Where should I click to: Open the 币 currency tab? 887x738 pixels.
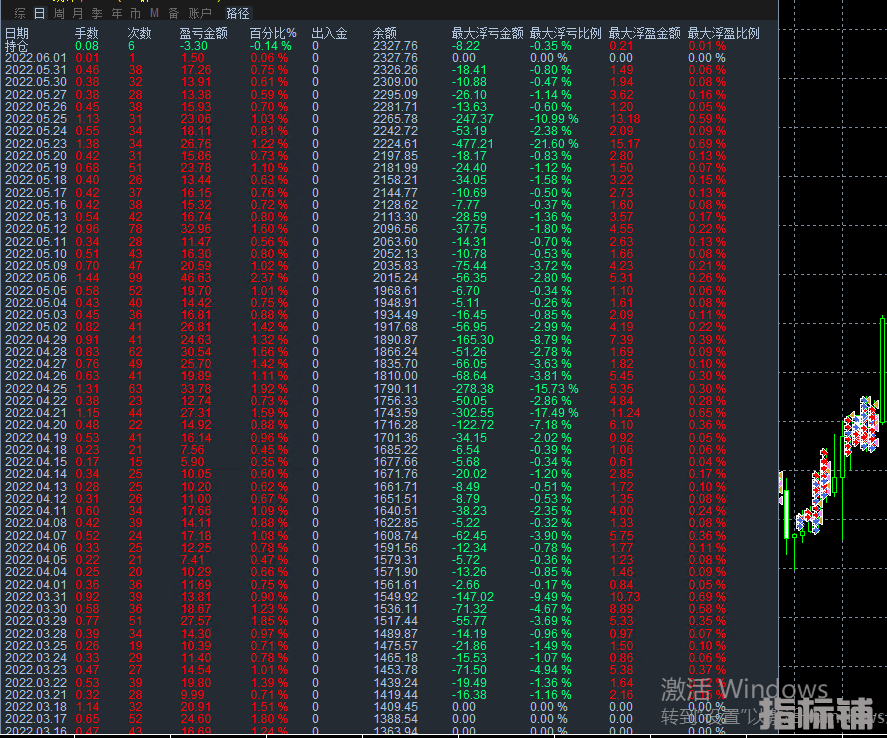pos(135,14)
